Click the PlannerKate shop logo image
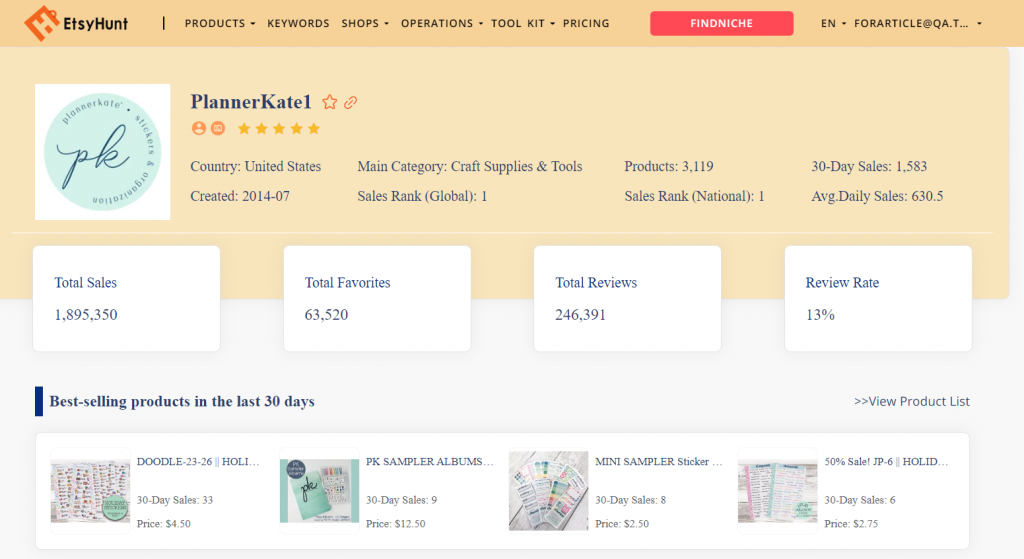The width and height of the screenshot is (1024, 559). [x=102, y=152]
